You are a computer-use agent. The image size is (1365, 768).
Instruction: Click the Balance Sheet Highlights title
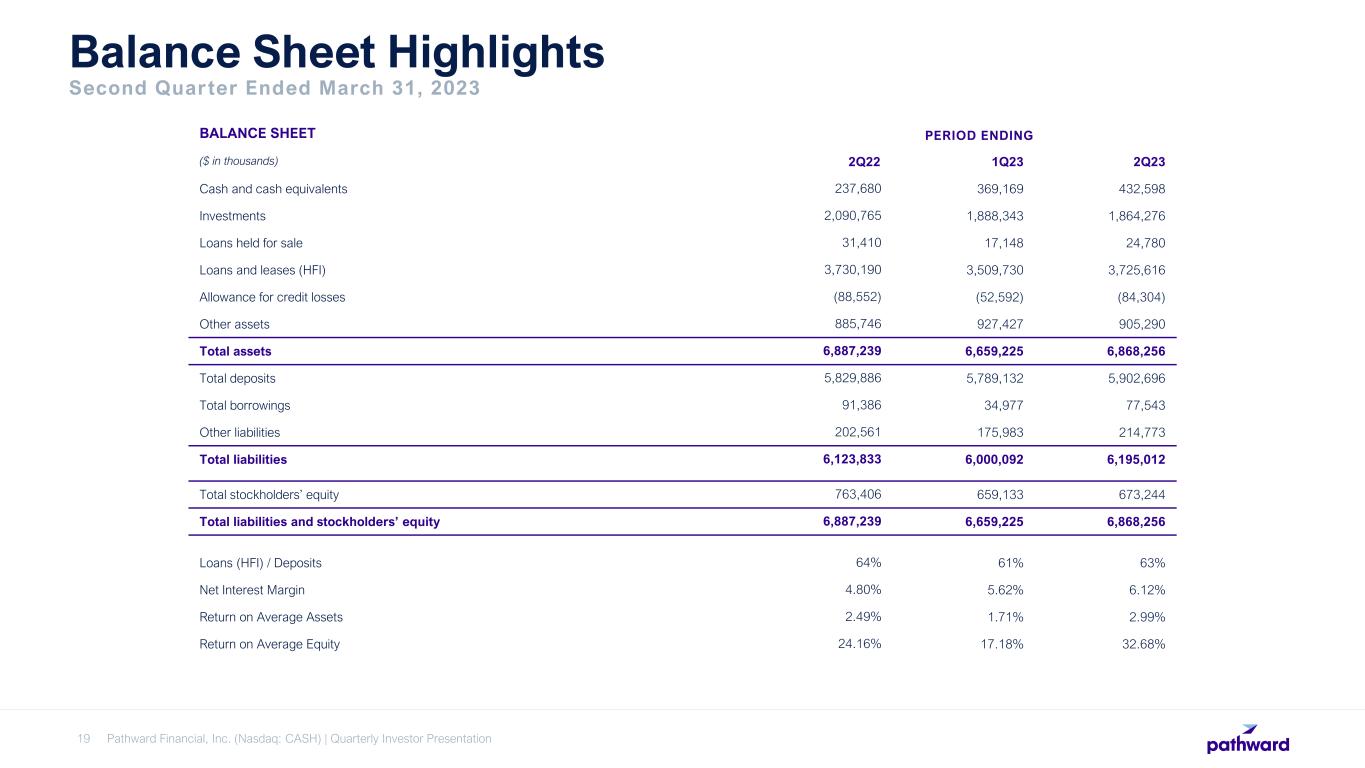[336, 52]
